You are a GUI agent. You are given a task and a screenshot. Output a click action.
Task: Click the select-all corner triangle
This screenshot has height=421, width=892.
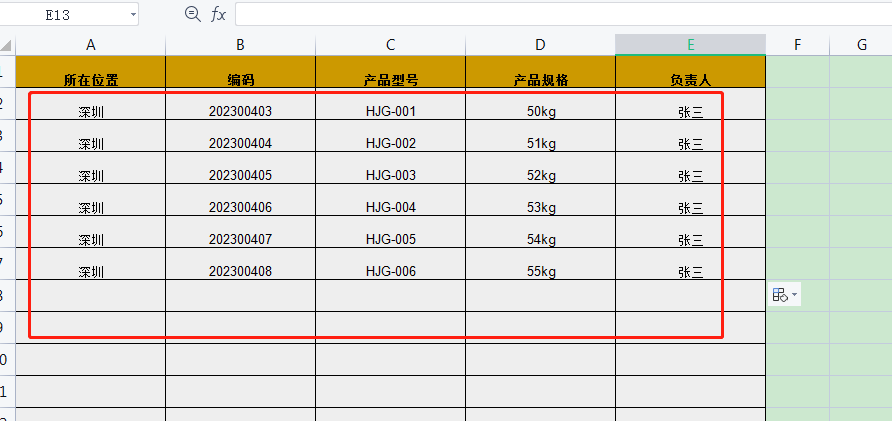(x=7, y=45)
